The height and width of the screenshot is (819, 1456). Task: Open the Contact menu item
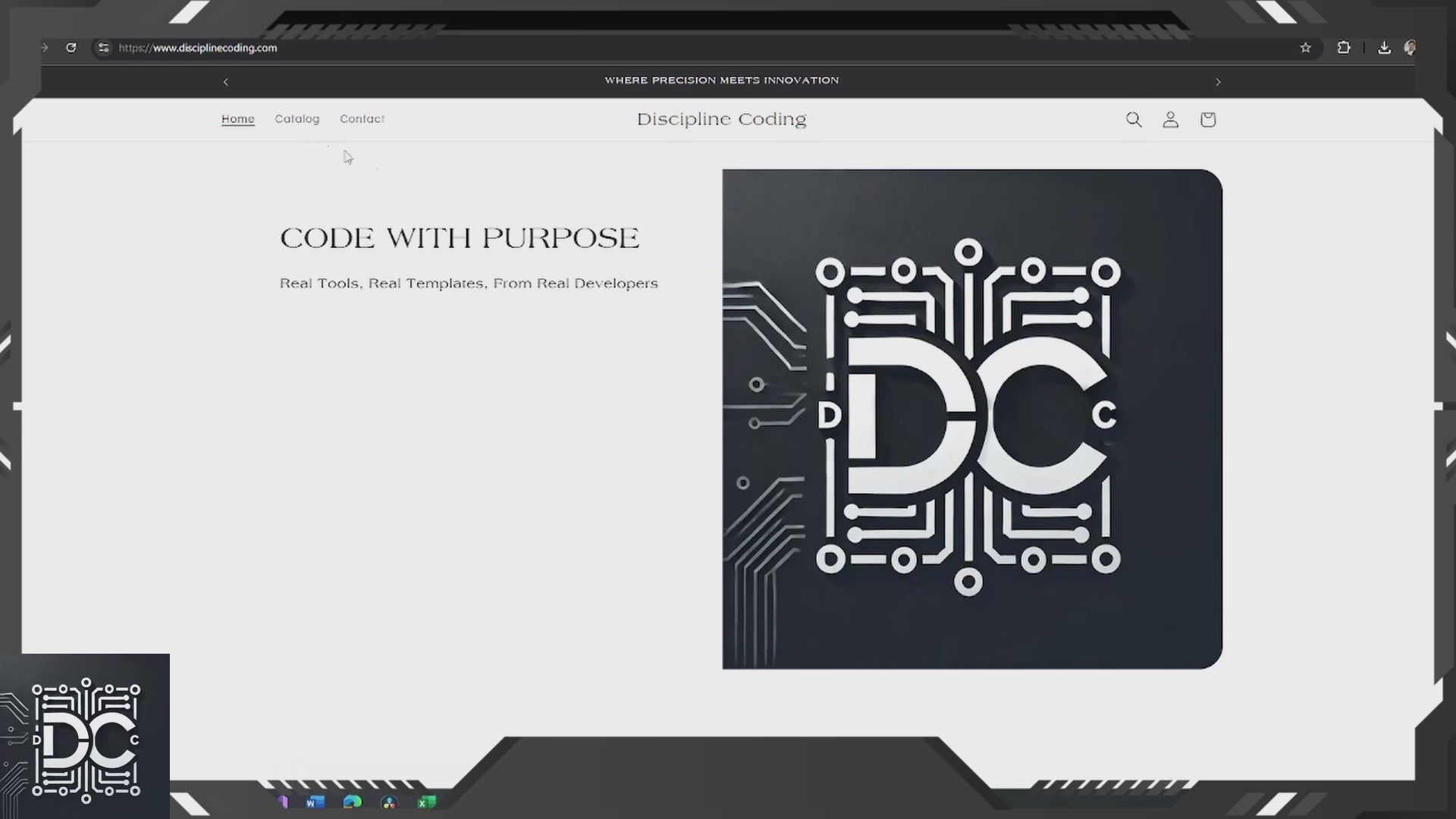[362, 119]
